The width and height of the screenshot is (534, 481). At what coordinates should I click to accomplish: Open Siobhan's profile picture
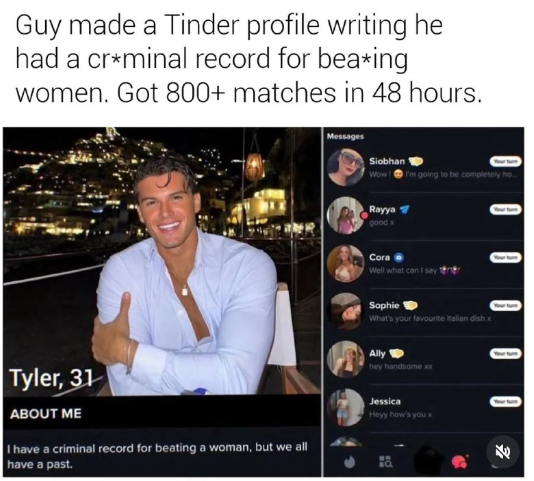coord(345,167)
